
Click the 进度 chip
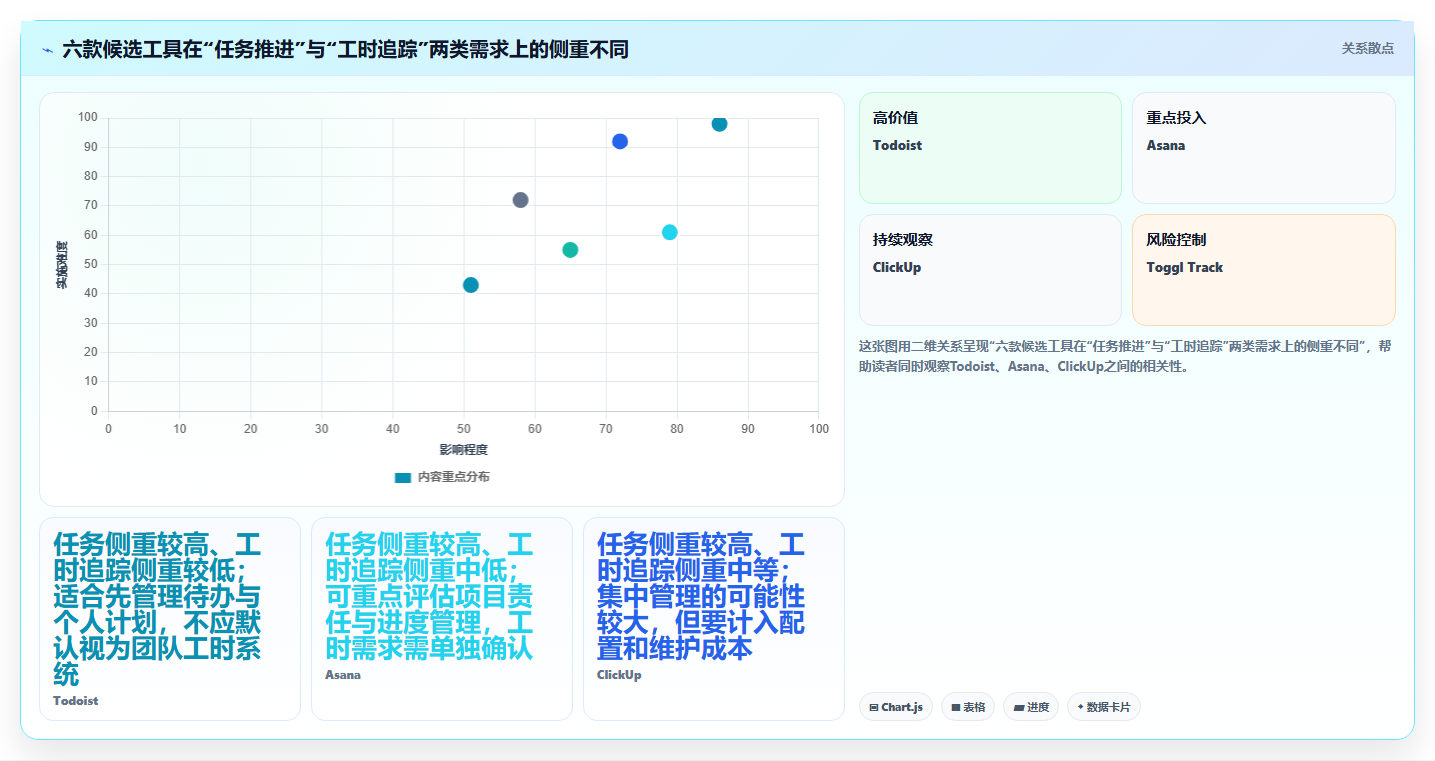pos(1031,707)
